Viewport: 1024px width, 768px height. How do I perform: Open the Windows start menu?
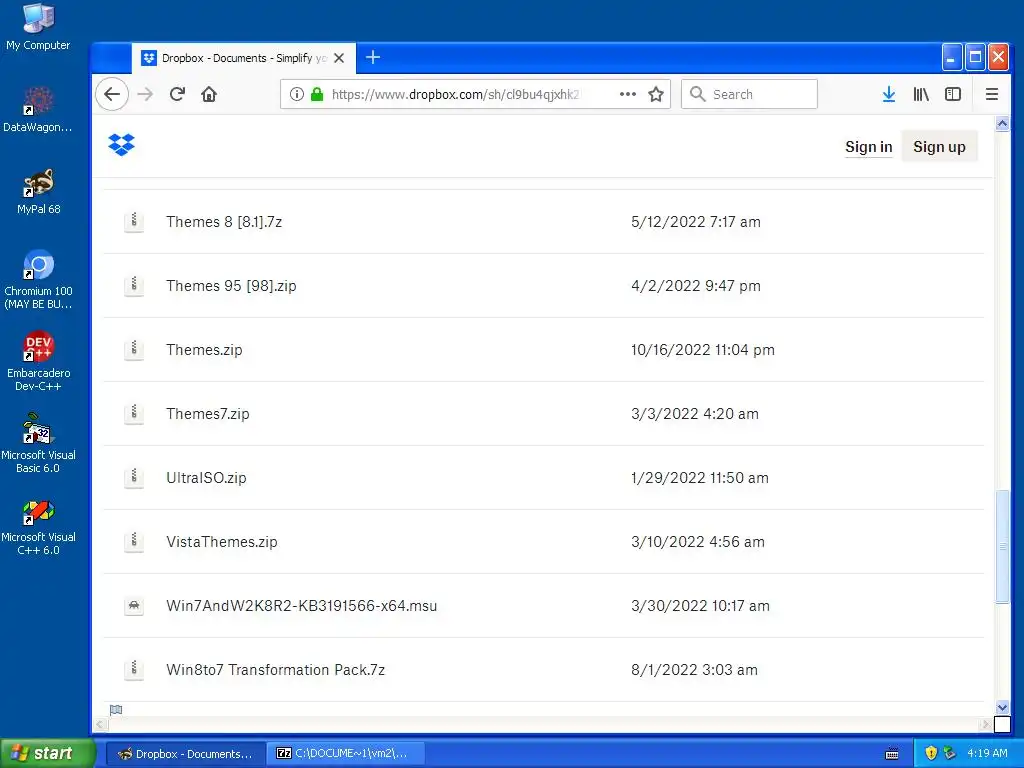tap(48, 754)
